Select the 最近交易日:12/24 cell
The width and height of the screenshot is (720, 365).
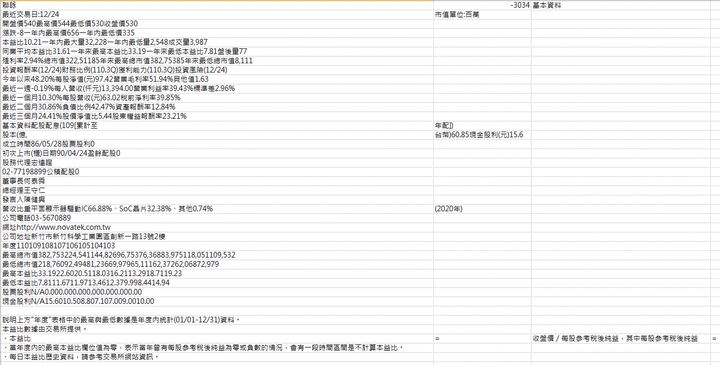217,15
